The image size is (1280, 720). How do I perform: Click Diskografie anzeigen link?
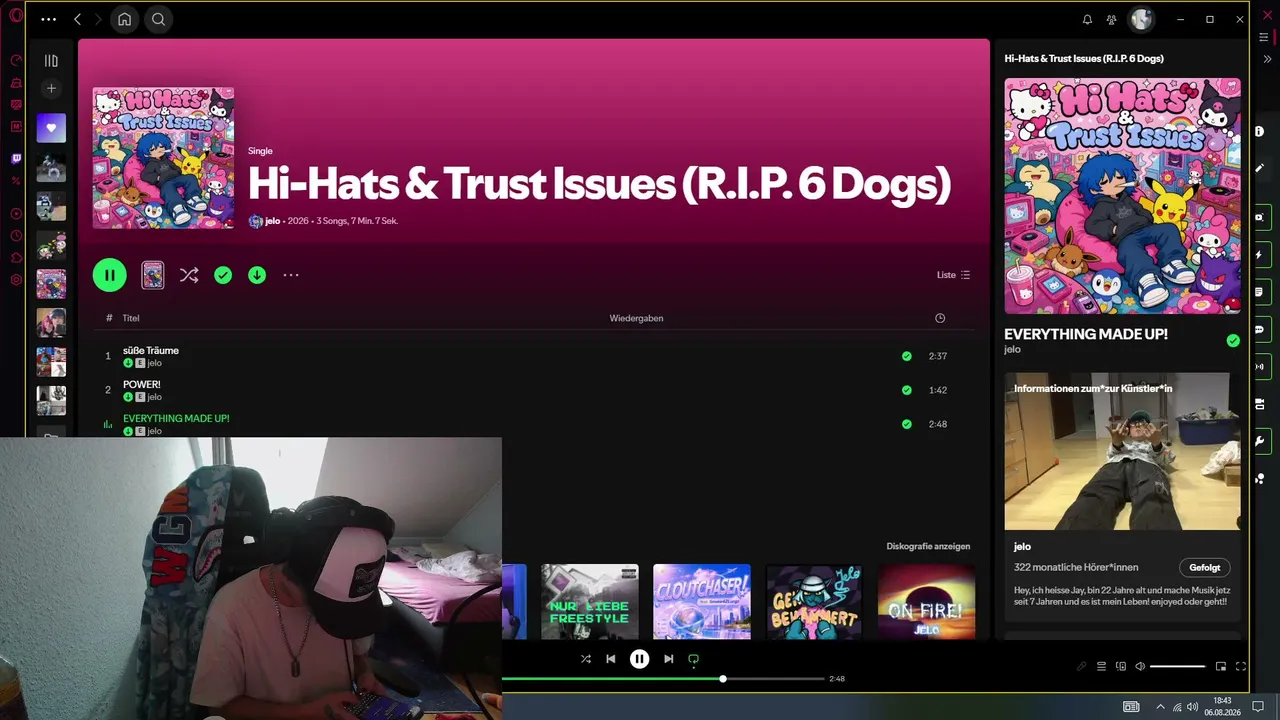928,546
